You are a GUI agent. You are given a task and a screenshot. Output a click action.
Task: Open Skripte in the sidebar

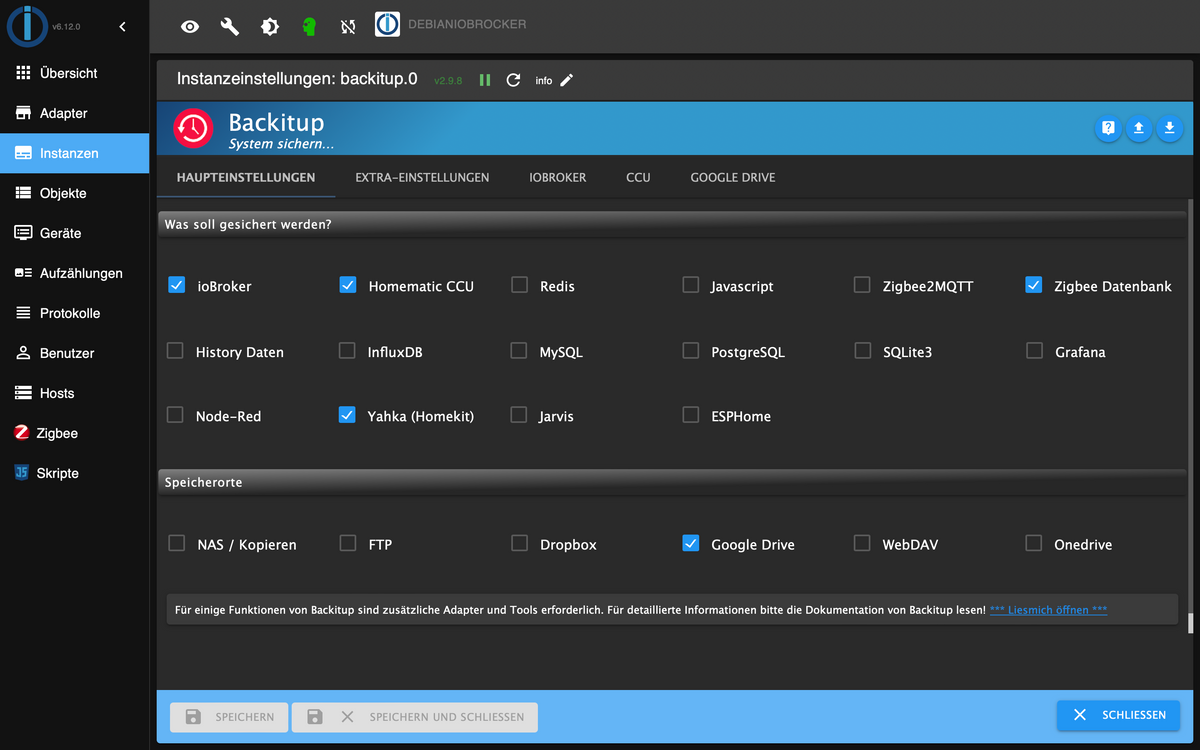click(74, 473)
